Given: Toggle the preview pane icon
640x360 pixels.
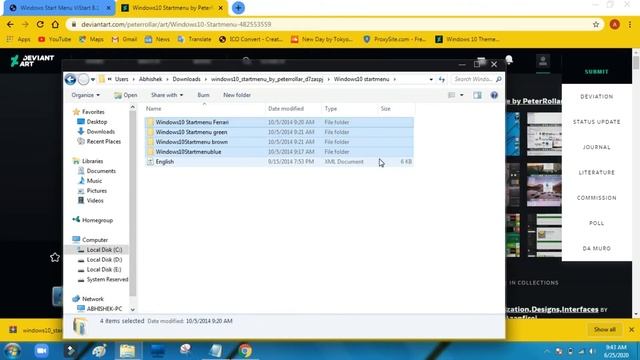Looking at the screenshot, I should (x=477, y=95).
